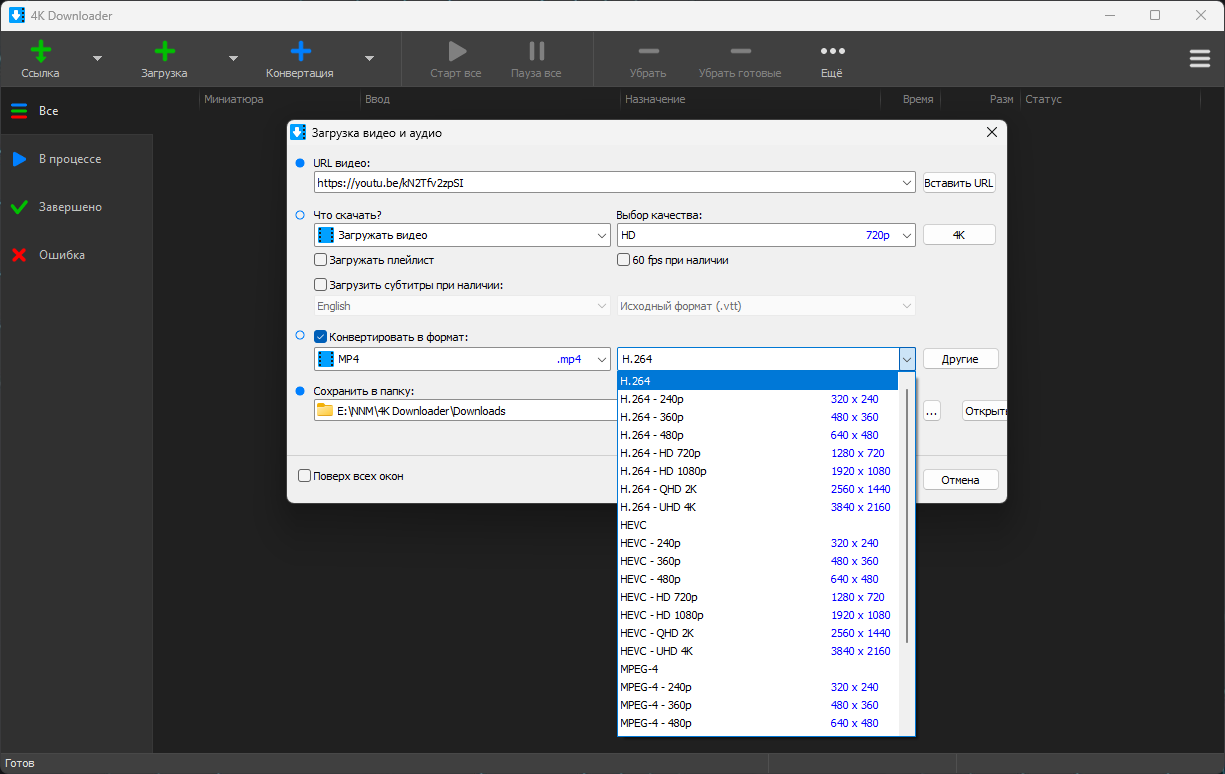Click the Что скачать radio indicator

[x=300, y=215]
